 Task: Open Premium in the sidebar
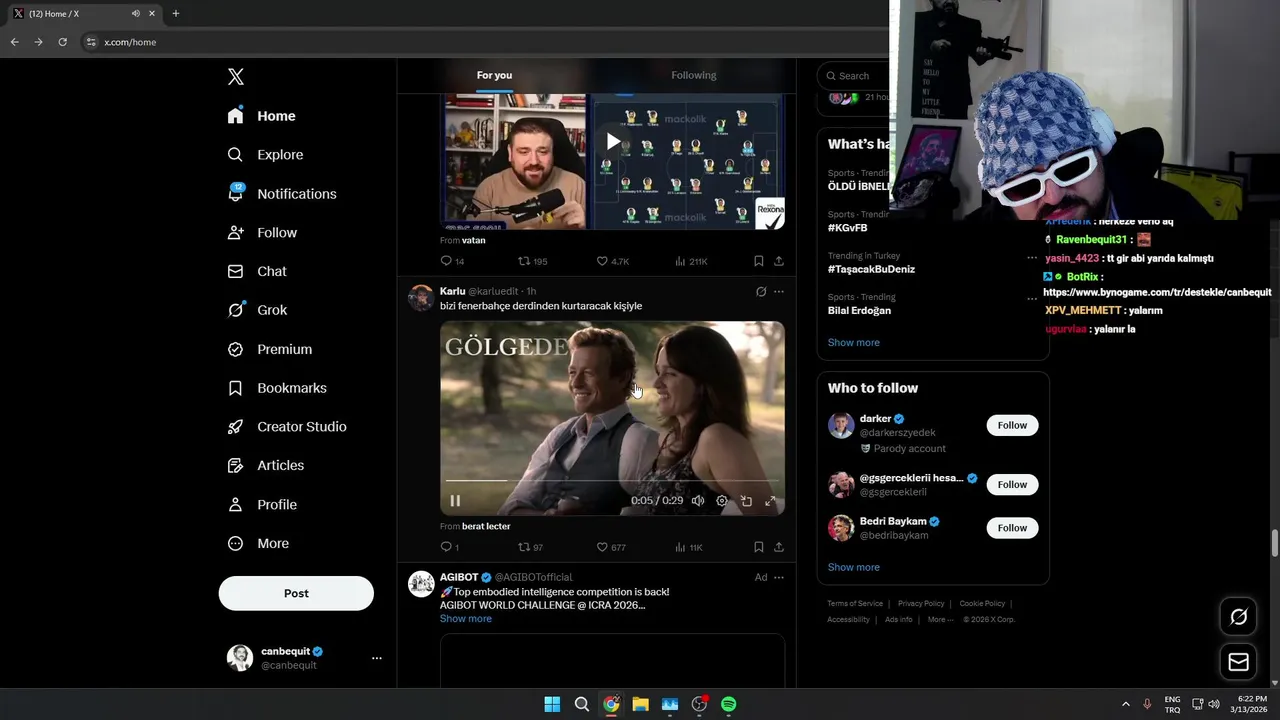(x=269, y=349)
